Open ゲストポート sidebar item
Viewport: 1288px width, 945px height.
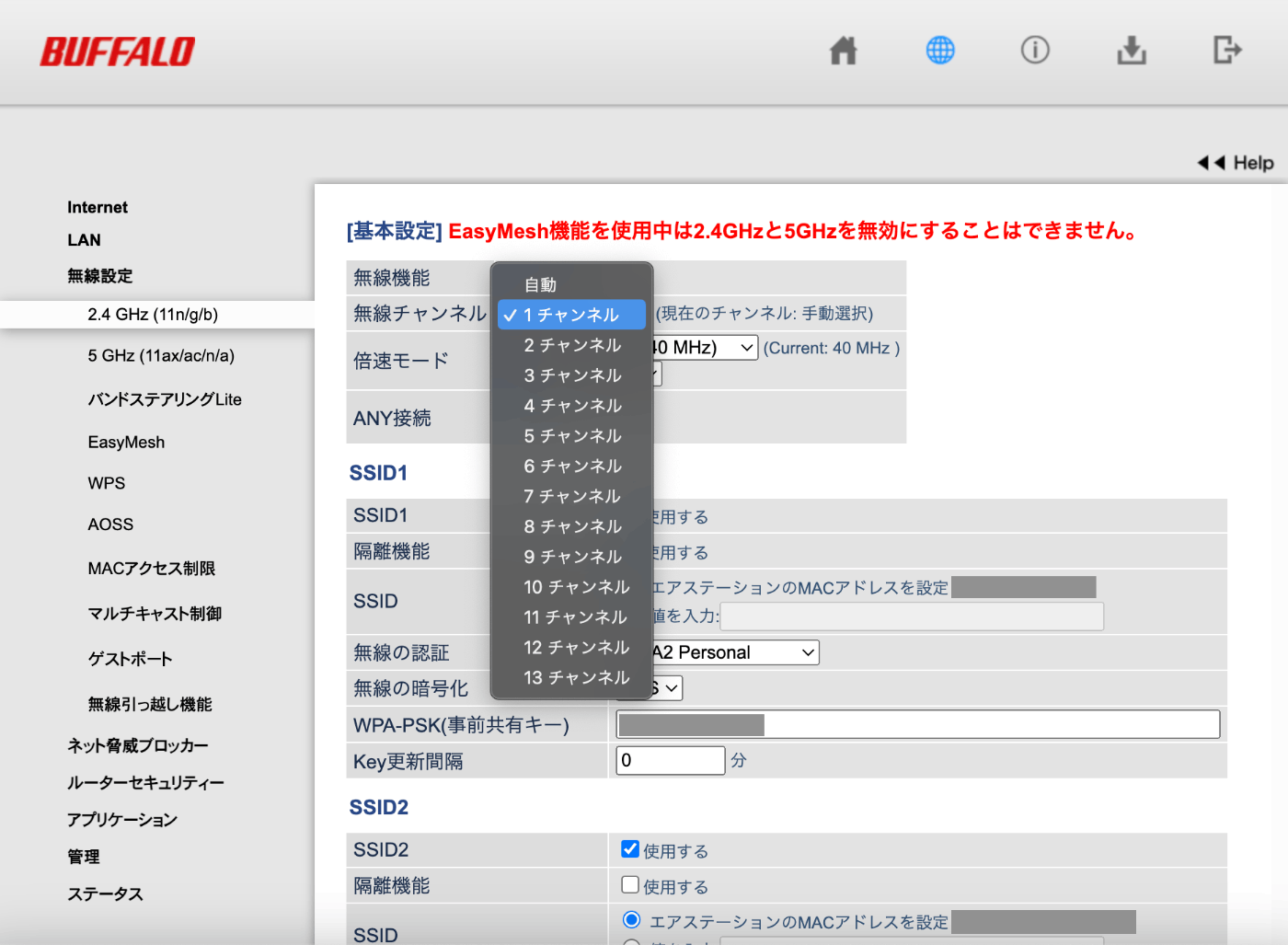tap(130, 659)
